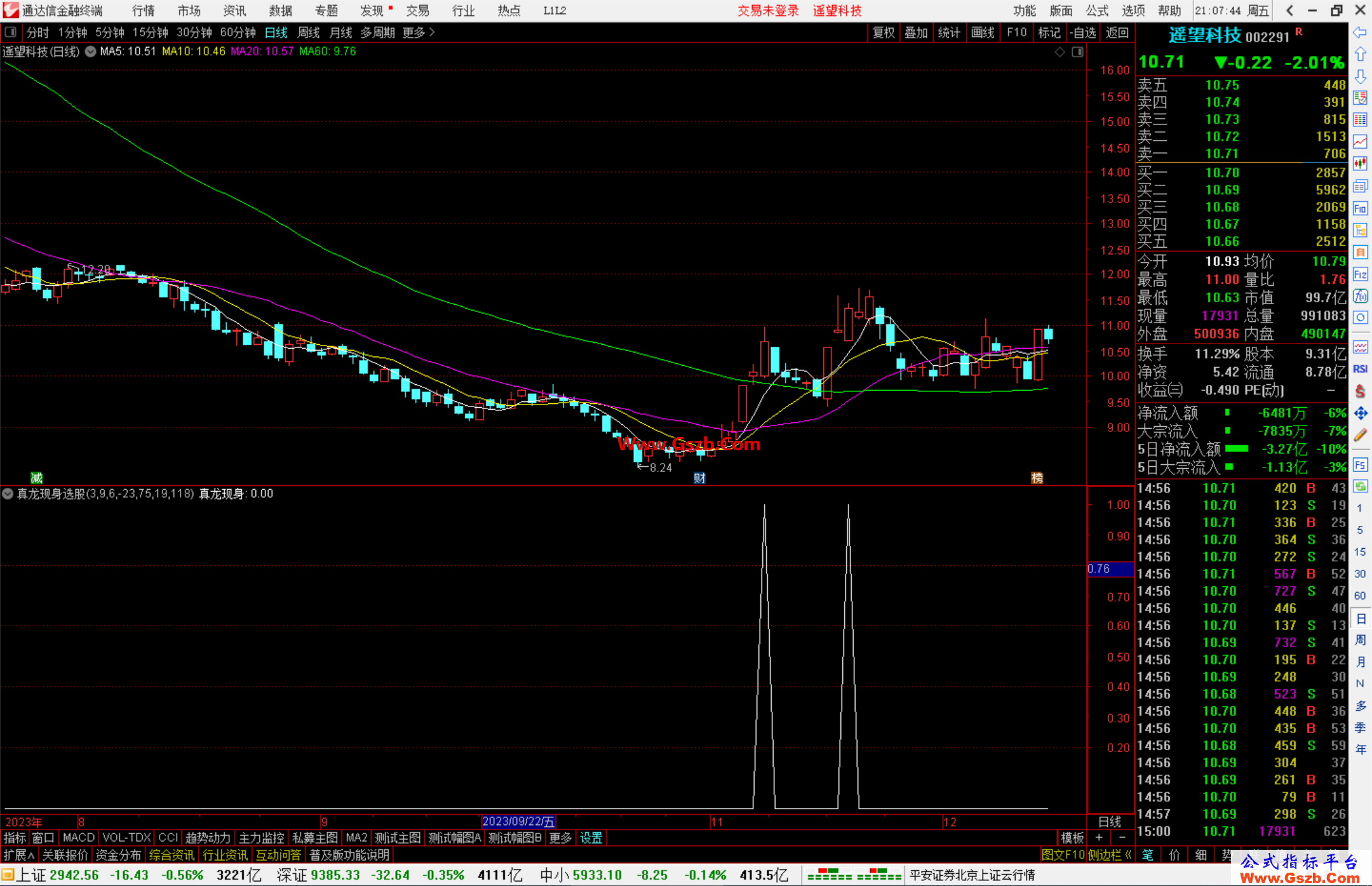Click the up arrow icon in right sidebar
1372x886 pixels.
point(1360,54)
